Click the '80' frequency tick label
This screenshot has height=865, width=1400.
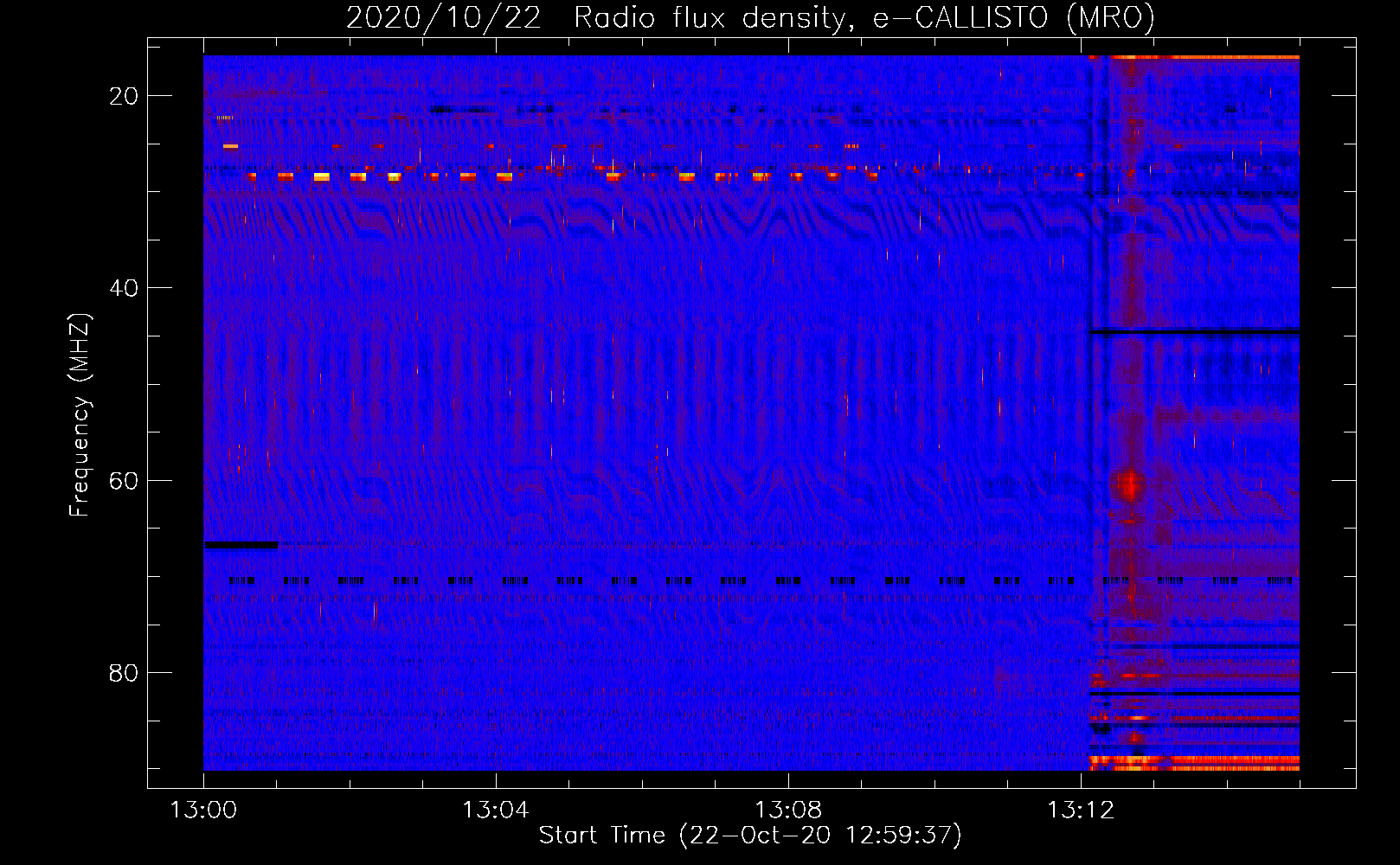tap(124, 672)
